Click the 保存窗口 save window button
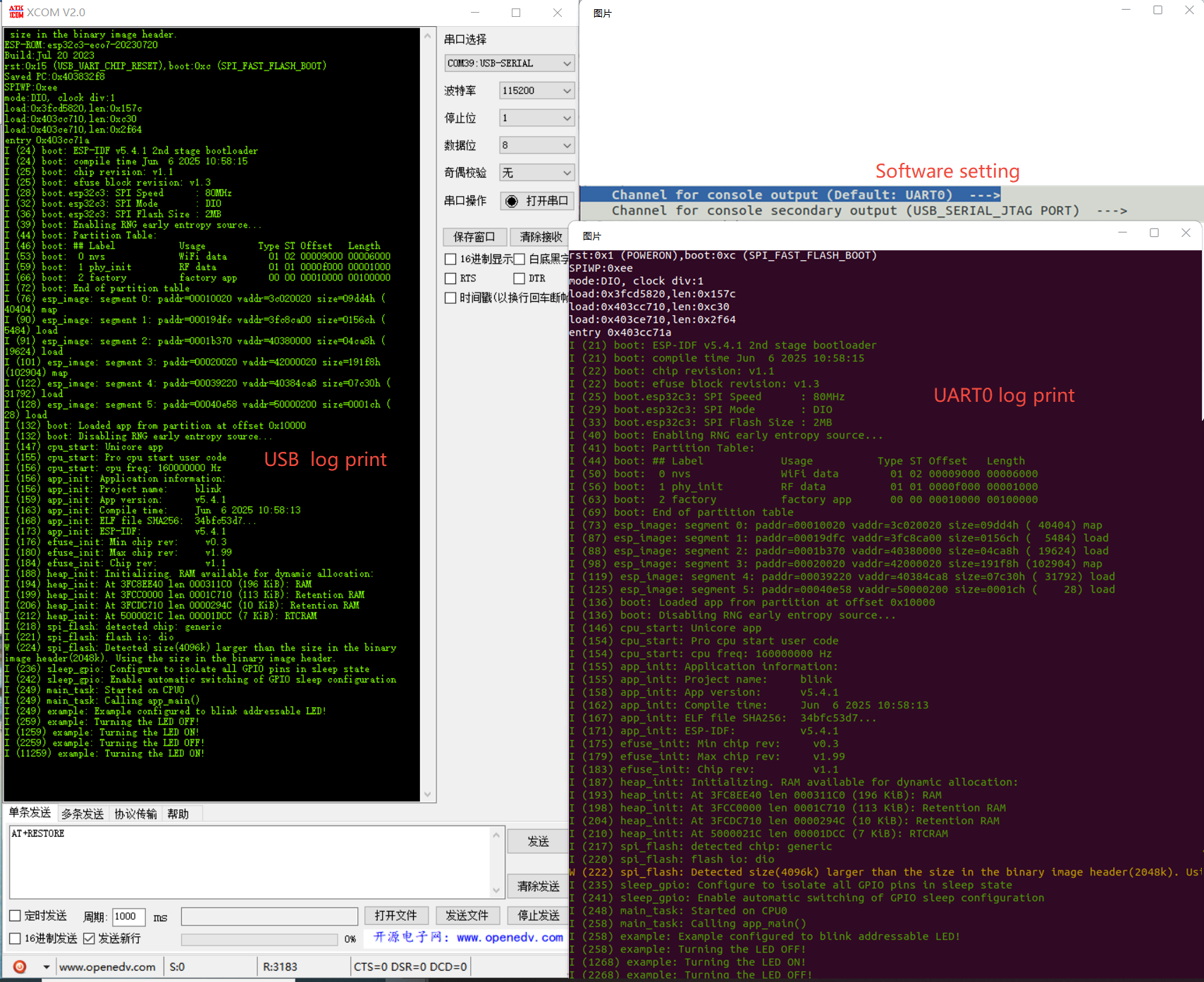 474,237
